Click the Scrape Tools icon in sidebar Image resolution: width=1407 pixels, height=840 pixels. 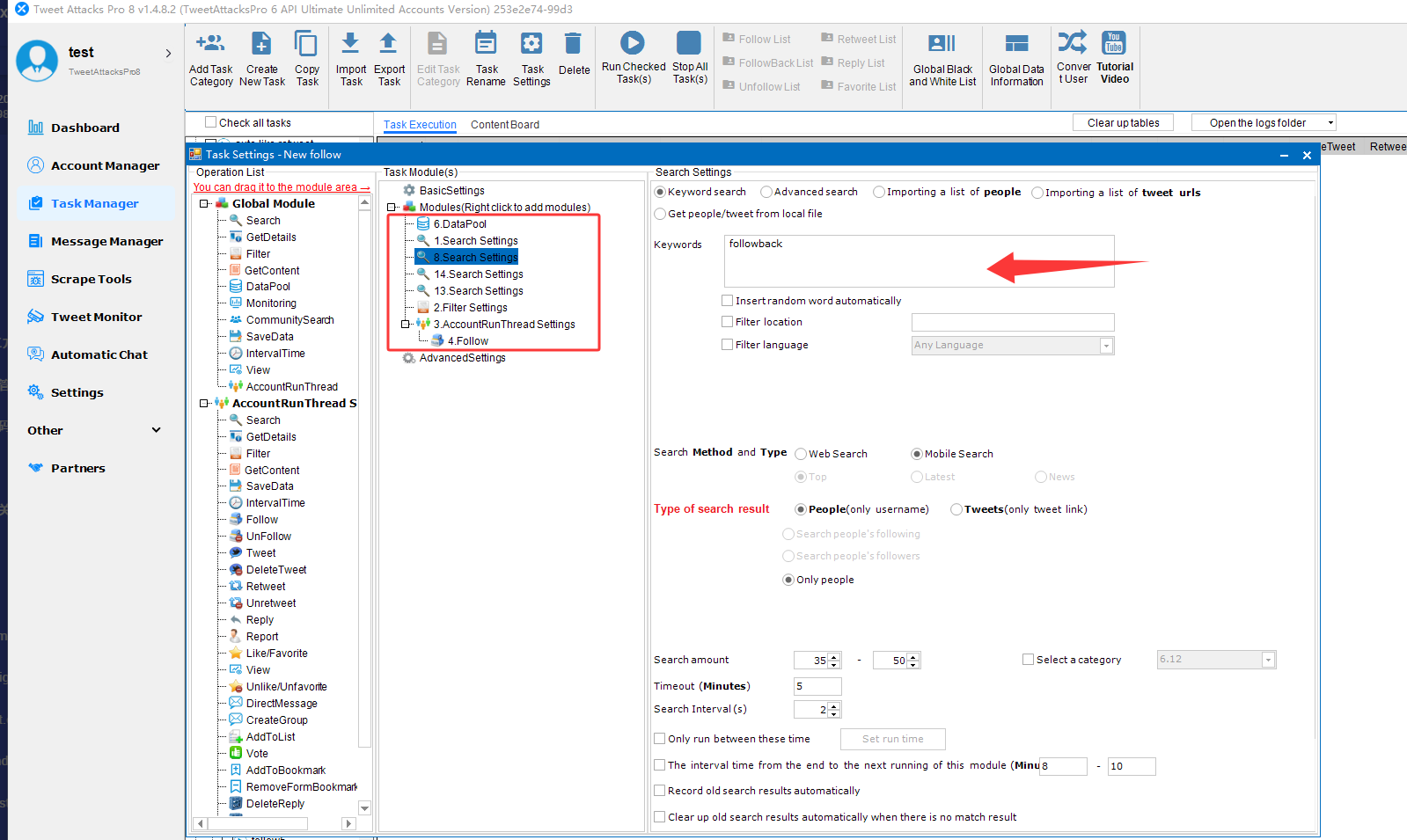(35, 279)
